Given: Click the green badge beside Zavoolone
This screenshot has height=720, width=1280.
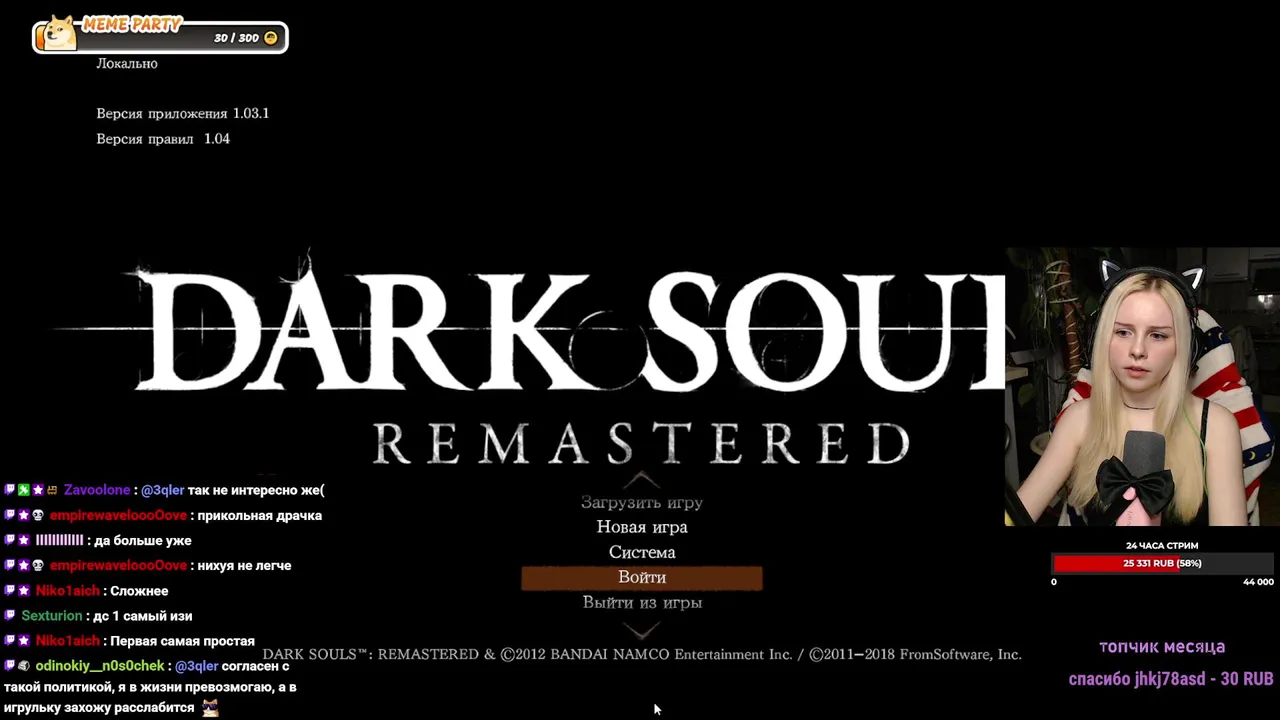Looking at the screenshot, I should 24,490.
